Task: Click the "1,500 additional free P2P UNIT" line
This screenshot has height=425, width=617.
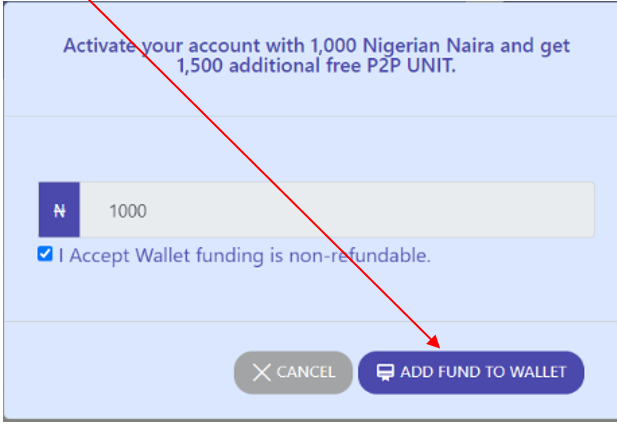Action: (316, 66)
